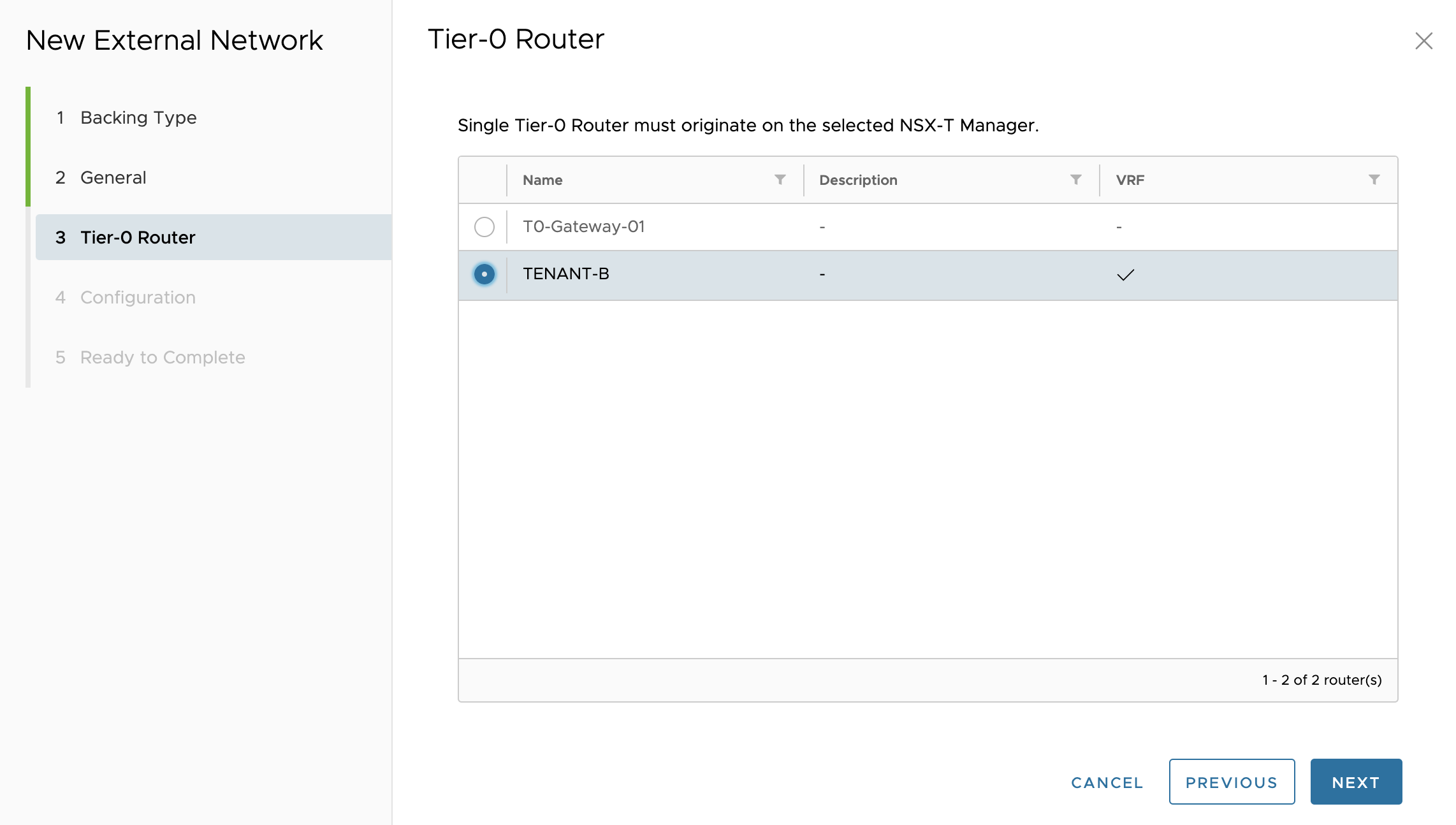Select the T0-Gateway-01 radio button

(484, 227)
